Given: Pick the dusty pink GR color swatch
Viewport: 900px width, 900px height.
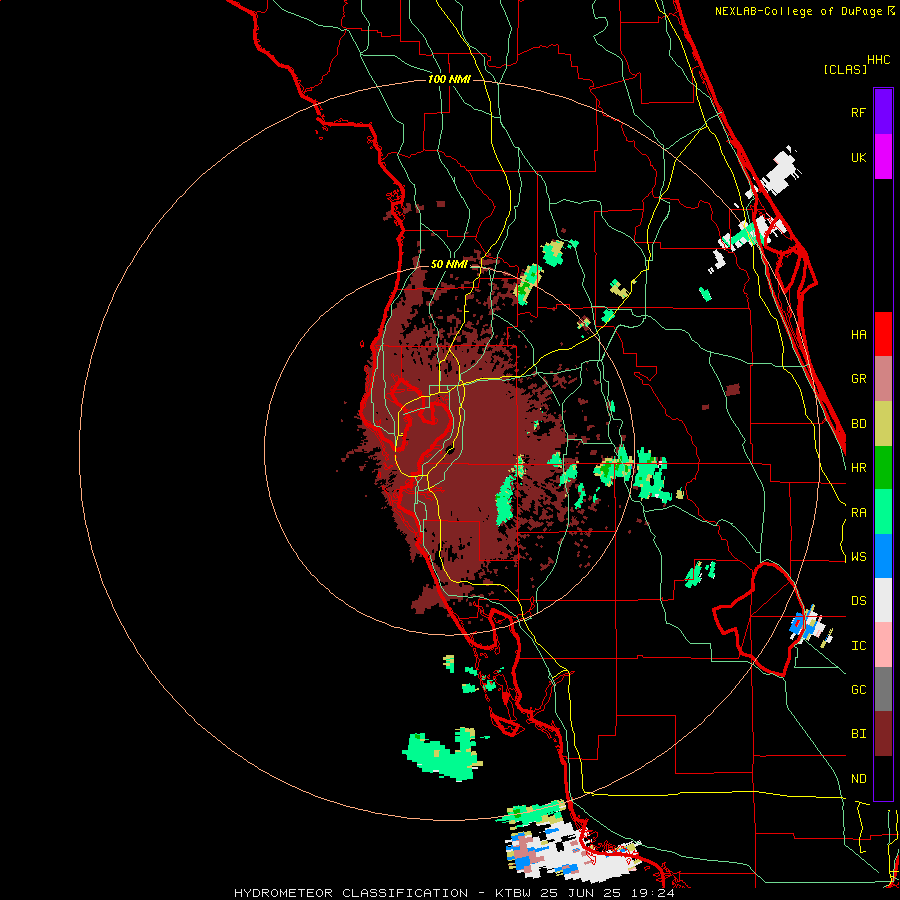Looking at the screenshot, I should click(883, 379).
